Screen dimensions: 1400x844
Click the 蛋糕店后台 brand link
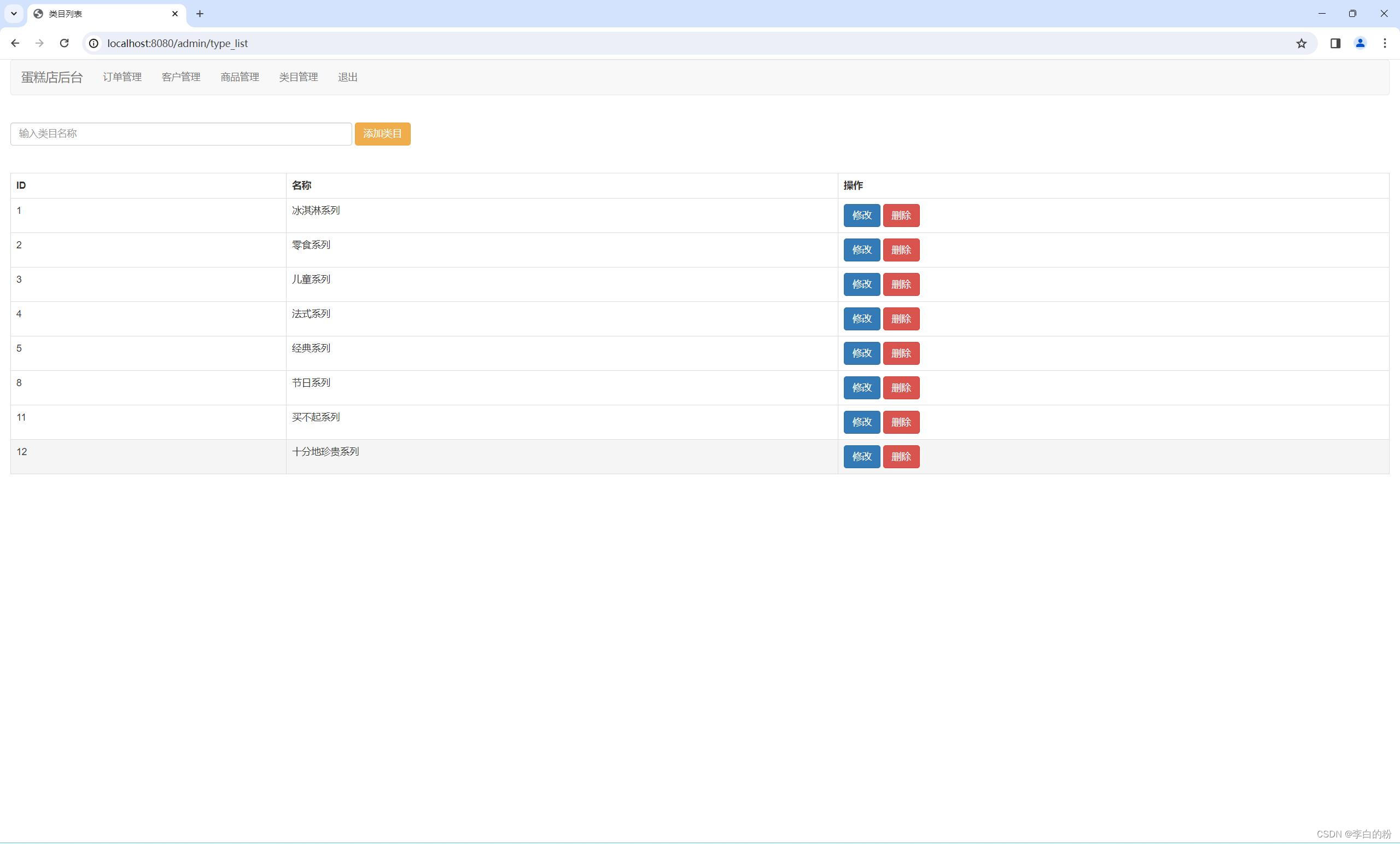(x=52, y=77)
